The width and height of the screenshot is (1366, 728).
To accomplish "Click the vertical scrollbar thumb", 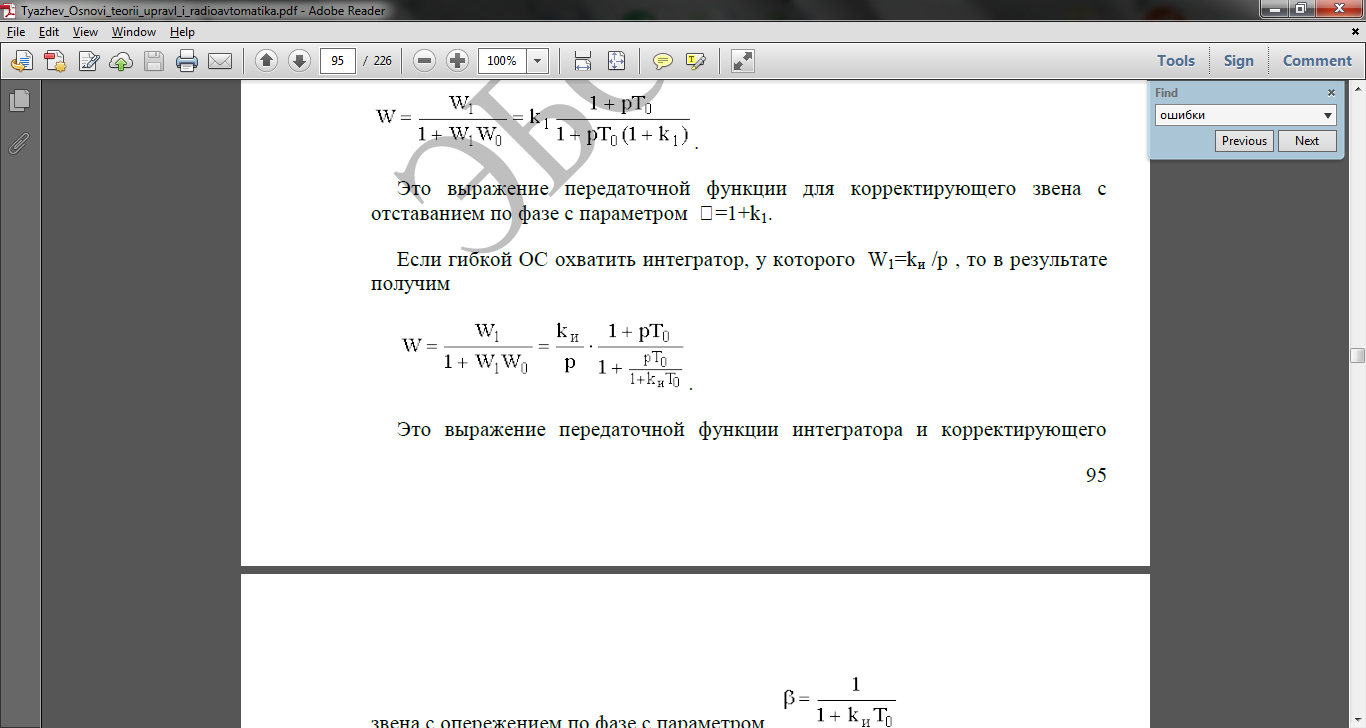I will (x=1357, y=355).
